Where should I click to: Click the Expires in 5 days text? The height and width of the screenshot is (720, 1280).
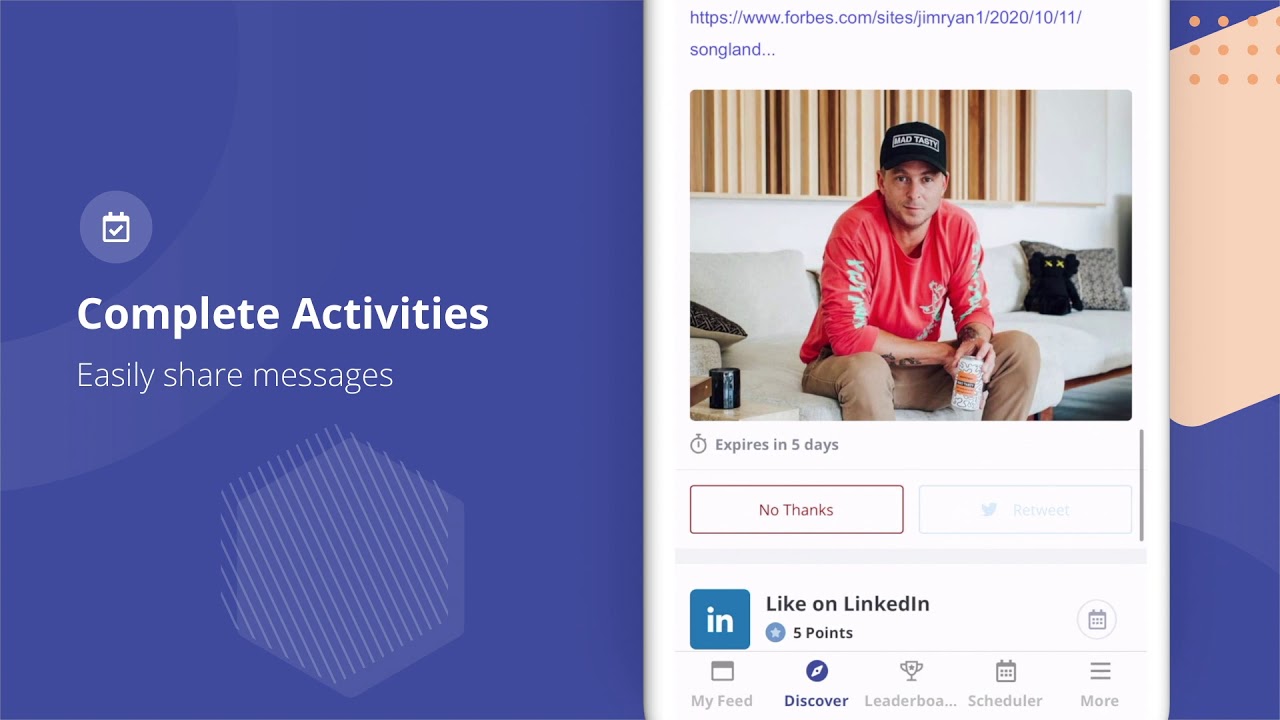click(x=777, y=445)
